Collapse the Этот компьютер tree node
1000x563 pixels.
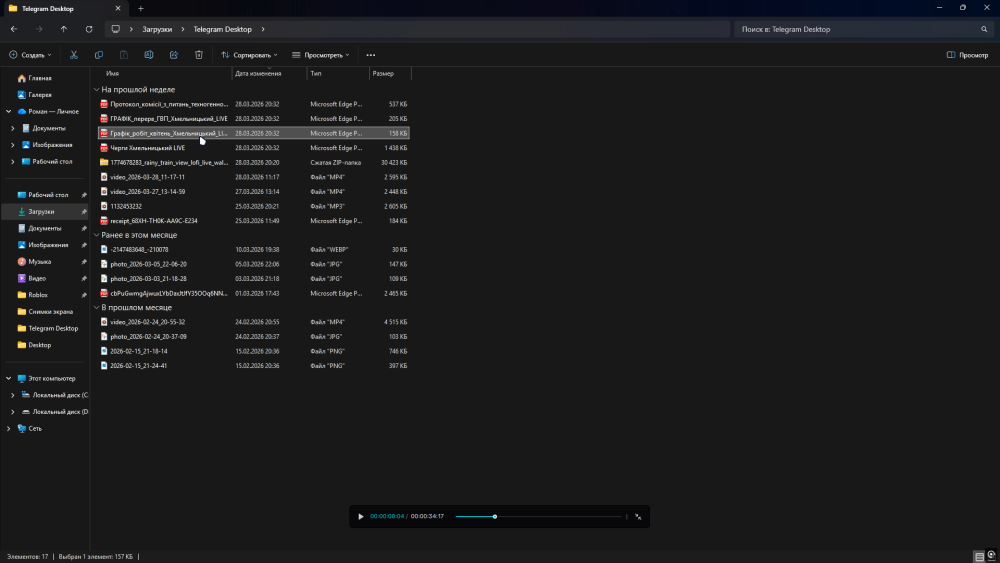[9, 378]
